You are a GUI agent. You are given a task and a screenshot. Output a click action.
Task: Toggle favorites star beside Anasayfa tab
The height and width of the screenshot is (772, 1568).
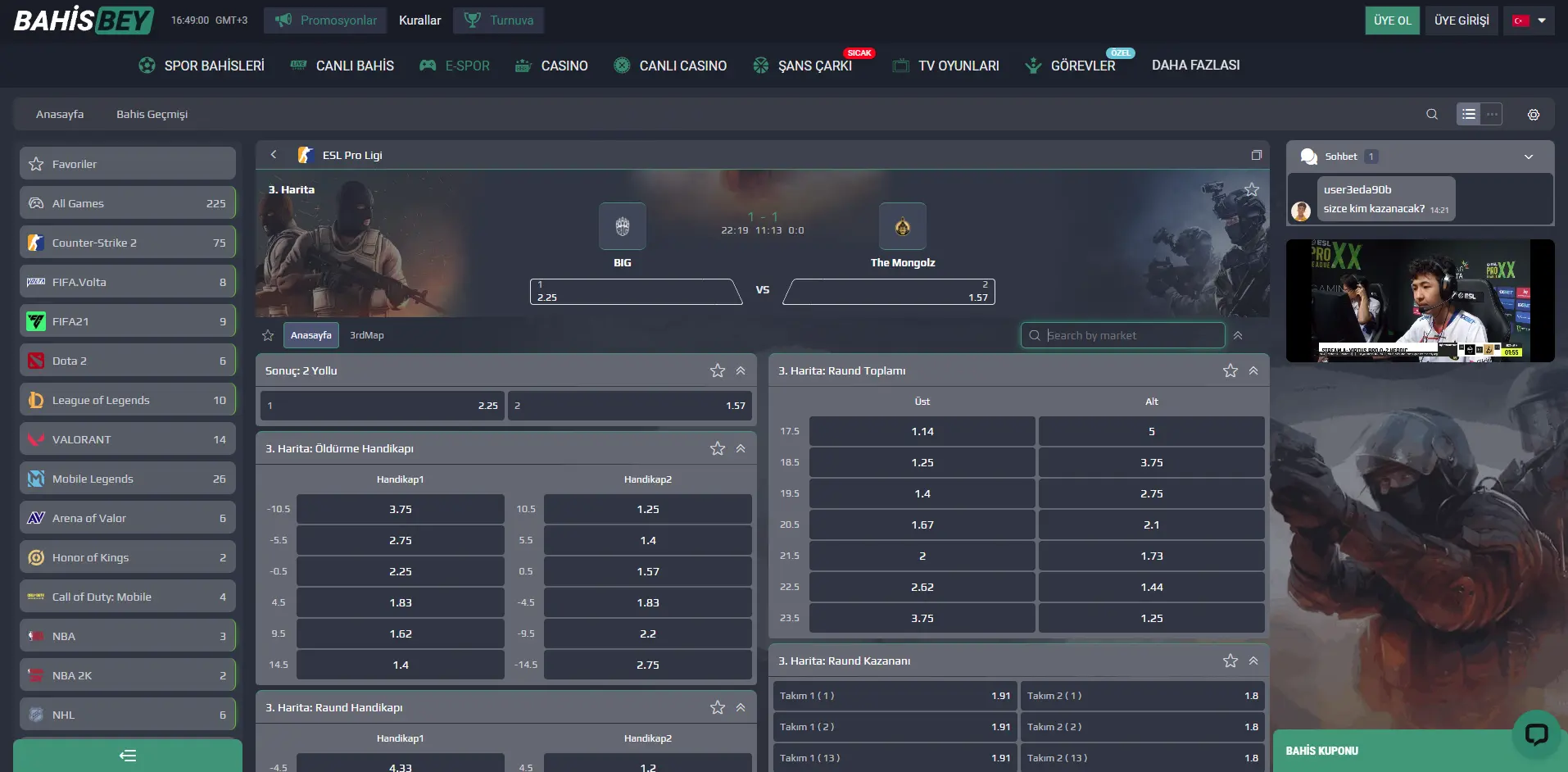pyautogui.click(x=268, y=335)
